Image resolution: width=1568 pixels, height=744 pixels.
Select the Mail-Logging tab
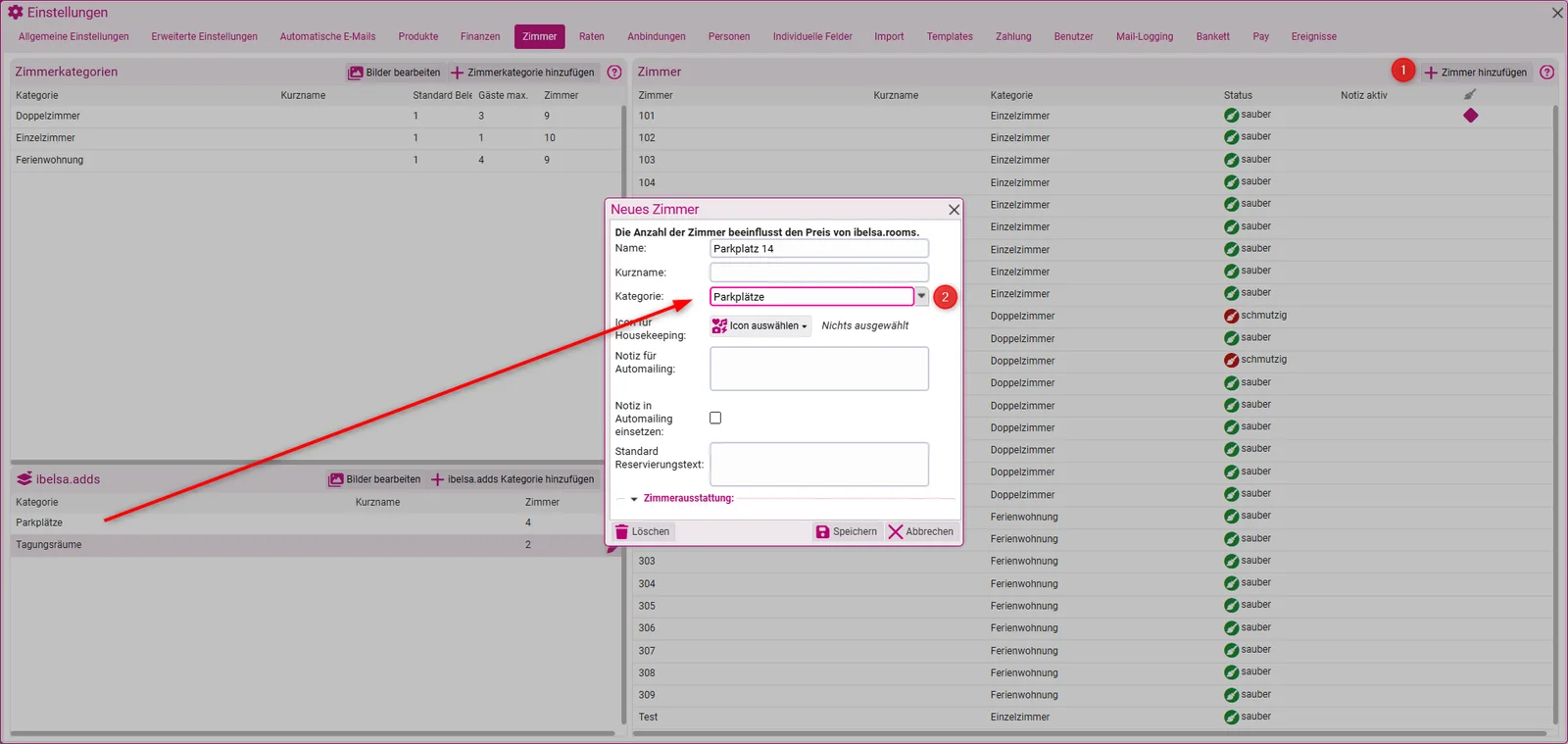pyautogui.click(x=1145, y=36)
